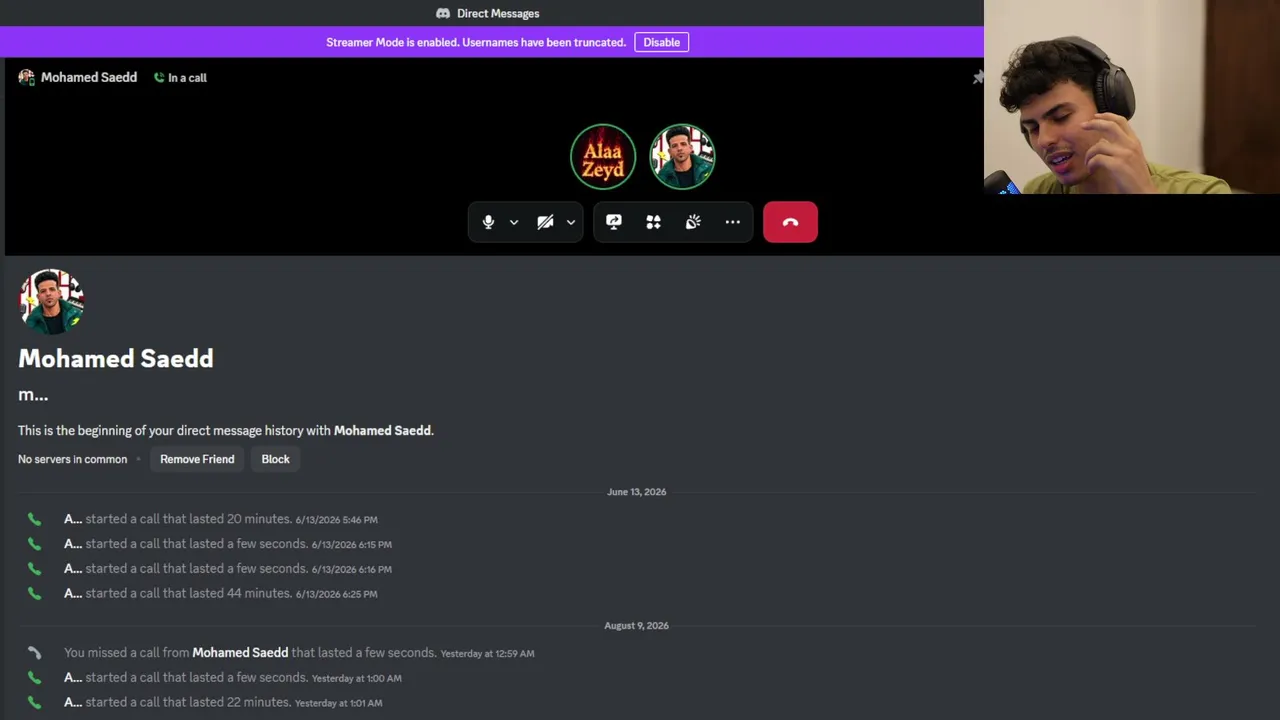Image resolution: width=1280 pixels, height=720 pixels.
Task: Click timestamp 6/13/2026 6:15 PM
Action: coord(352,545)
